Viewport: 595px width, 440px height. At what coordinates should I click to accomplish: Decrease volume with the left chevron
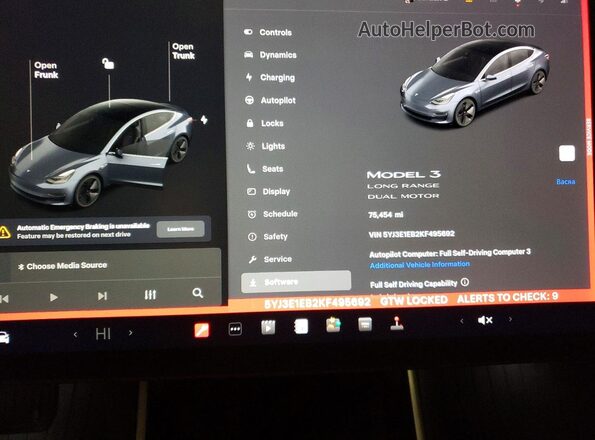point(462,321)
